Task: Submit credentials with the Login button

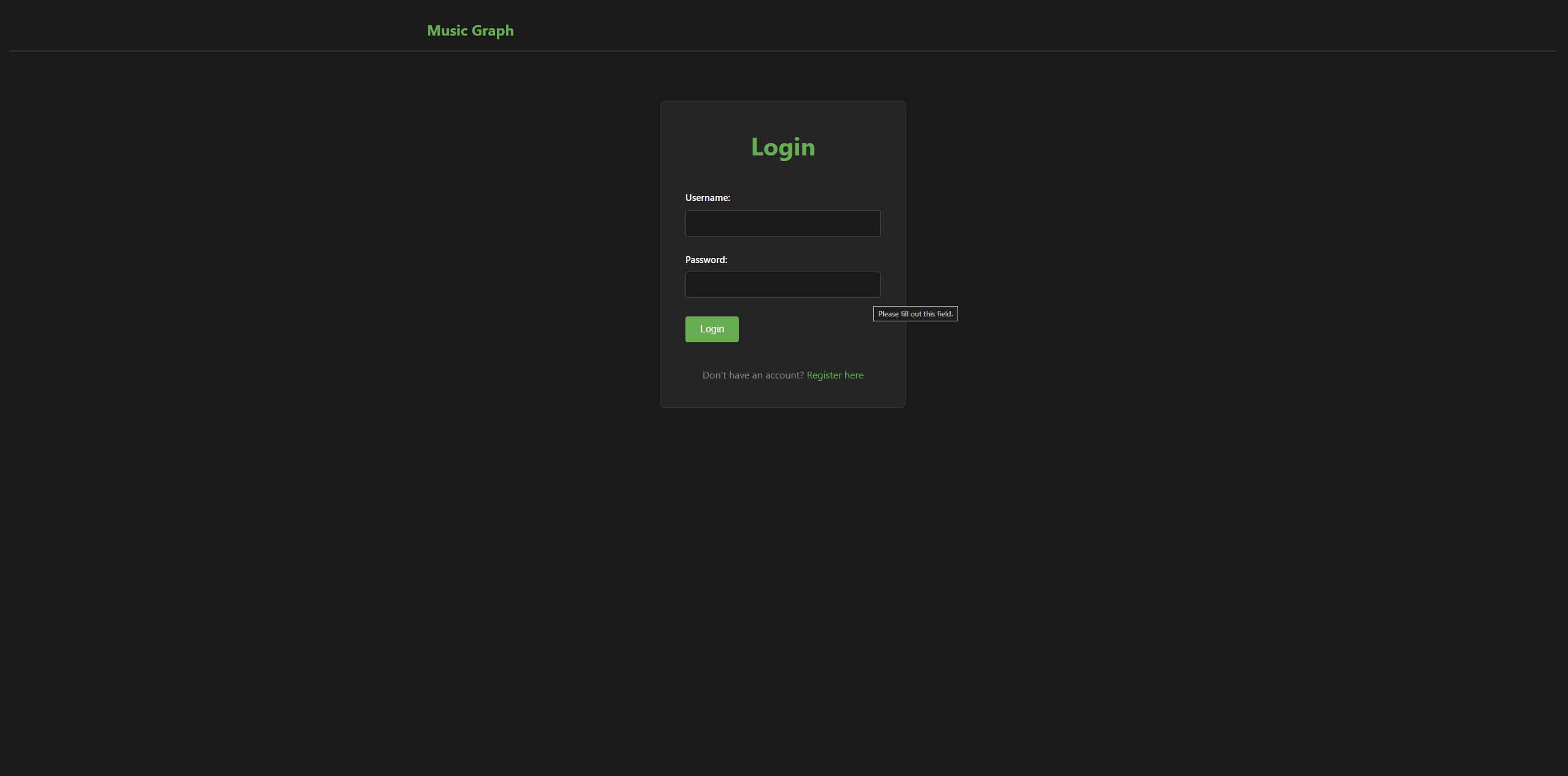Action: (711, 329)
